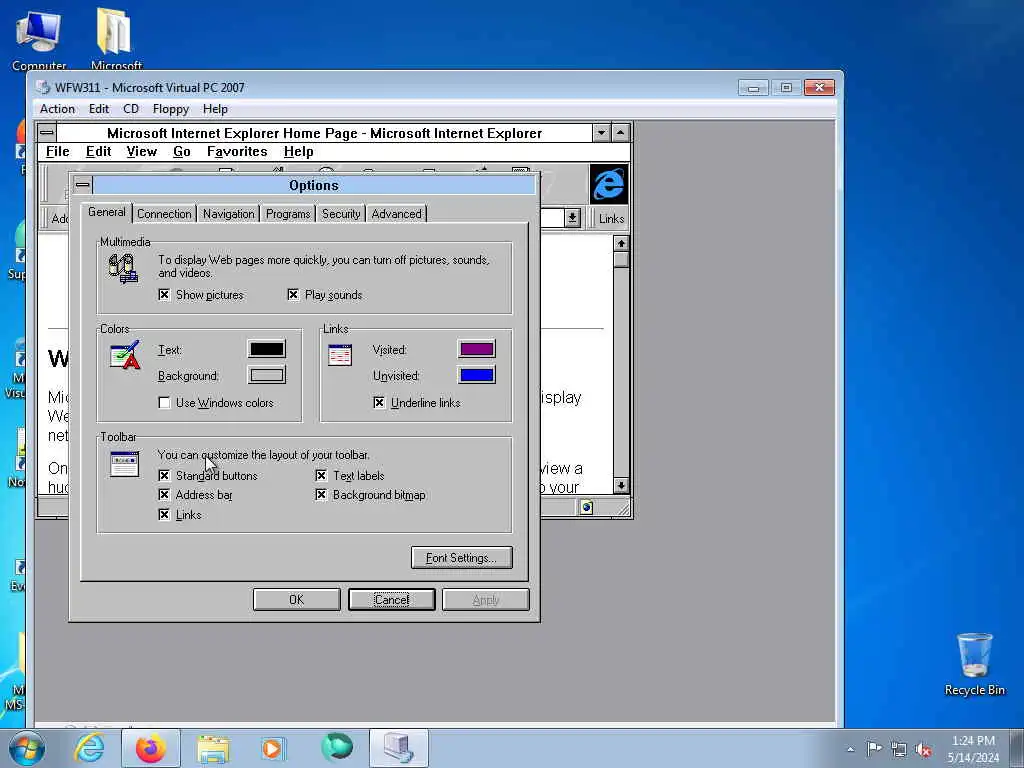This screenshot has width=1024, height=768.
Task: Click the network tray icon
Action: click(899, 749)
